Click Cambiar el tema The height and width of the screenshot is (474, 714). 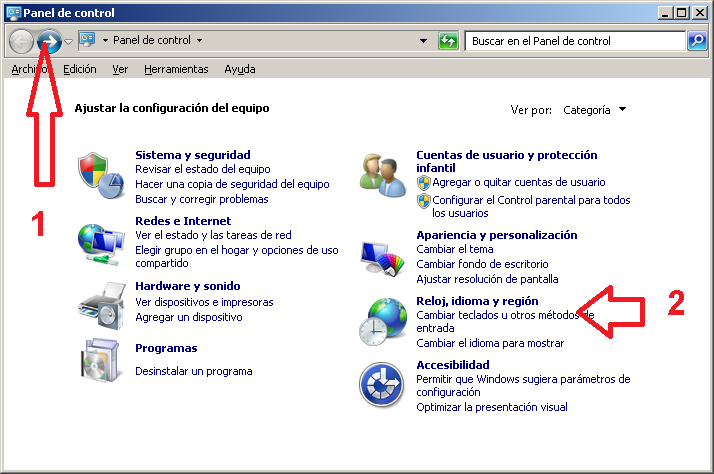[454, 249]
